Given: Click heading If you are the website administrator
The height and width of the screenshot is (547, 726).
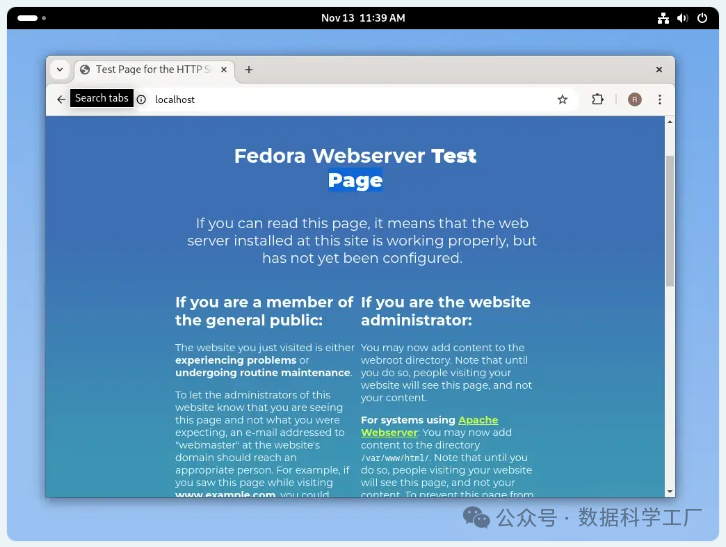Looking at the screenshot, I should (445, 311).
